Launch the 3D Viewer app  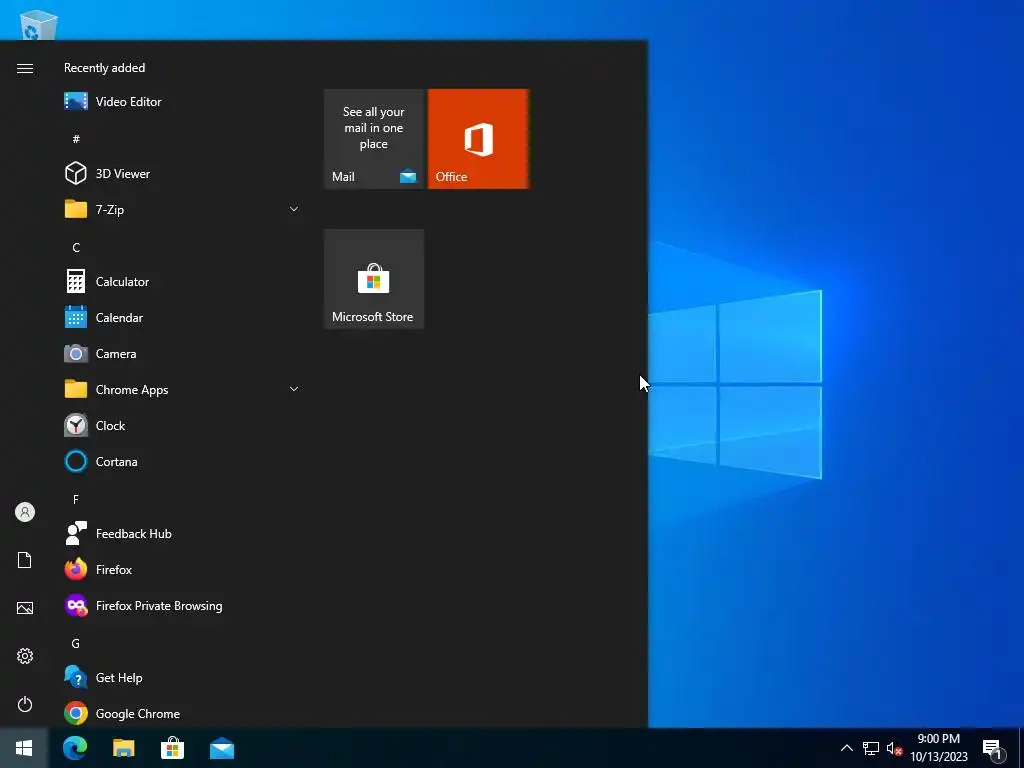[x=182, y=174]
